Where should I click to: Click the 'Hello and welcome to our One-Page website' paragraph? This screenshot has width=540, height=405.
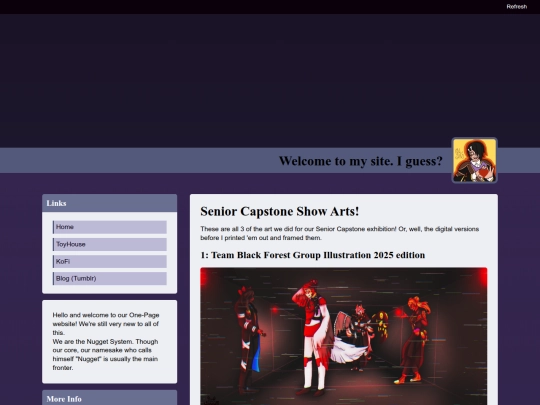point(106,324)
